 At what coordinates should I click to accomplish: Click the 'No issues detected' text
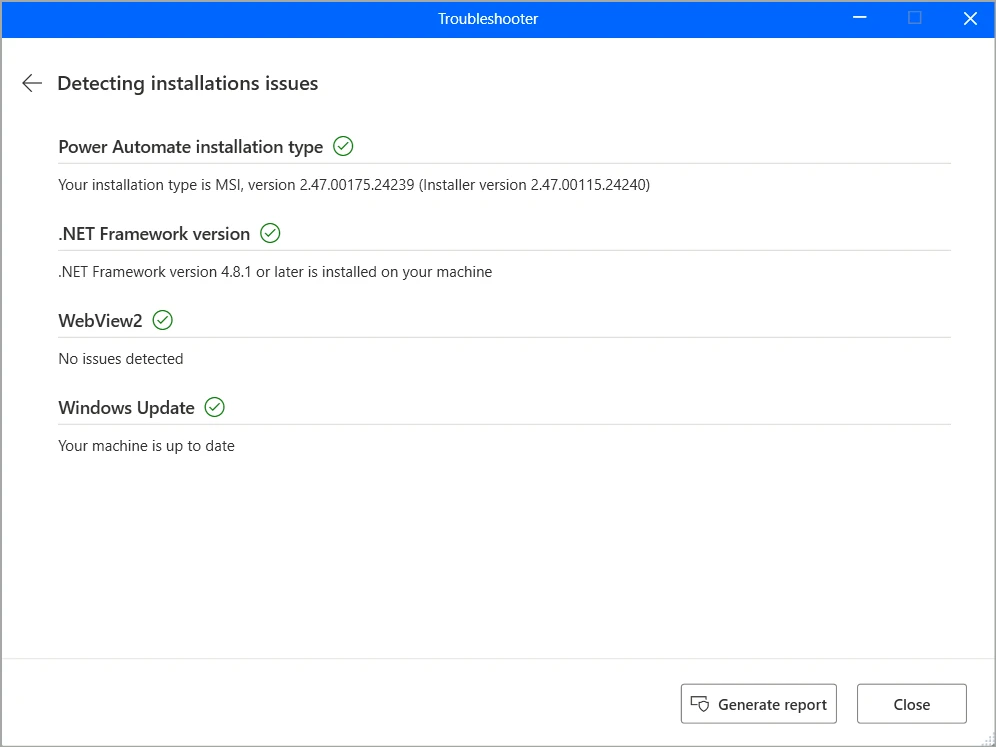coord(121,359)
